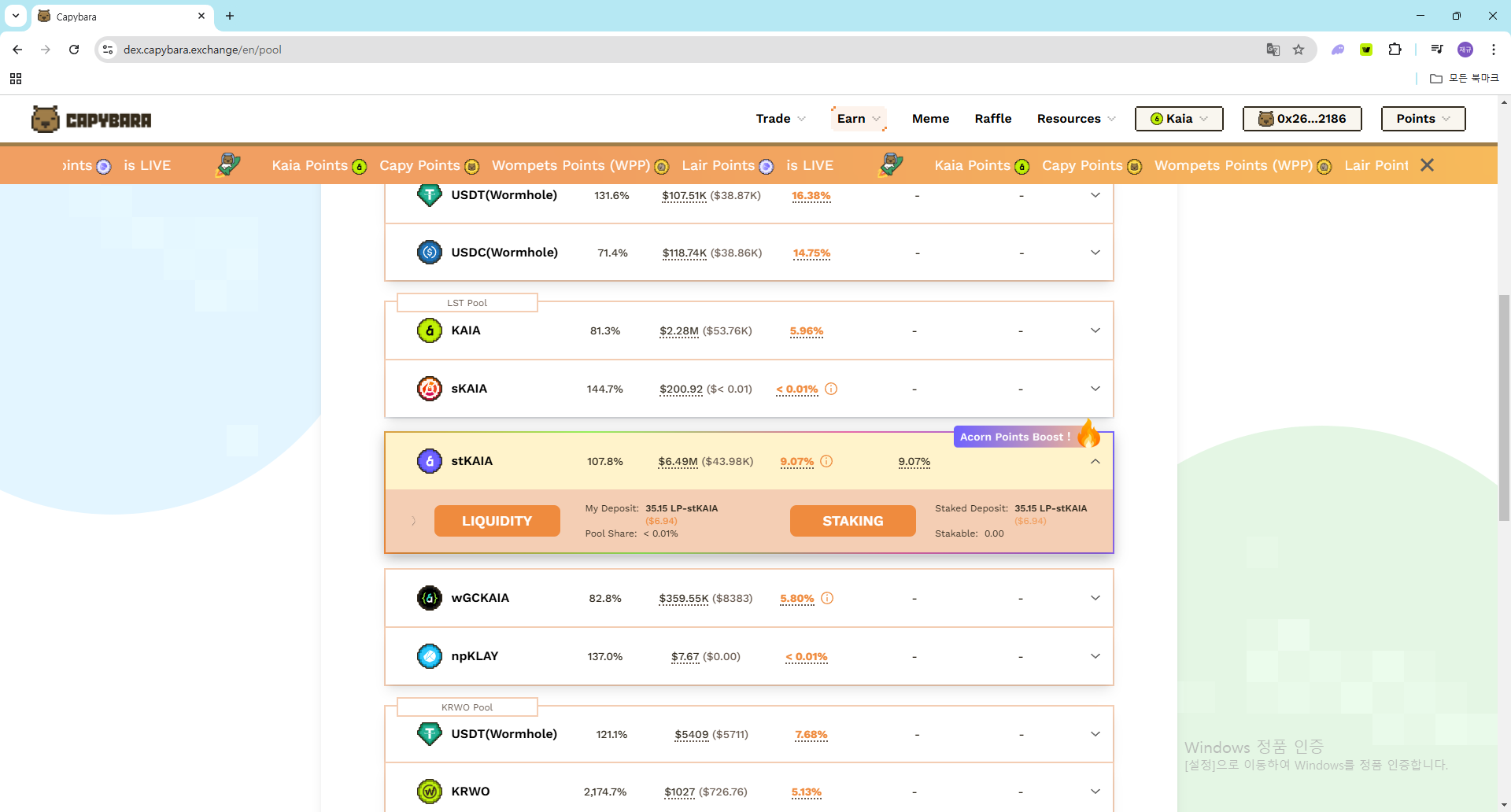Expand the npKLAY pool row
This screenshot has height=812, width=1511.
[x=1095, y=656]
